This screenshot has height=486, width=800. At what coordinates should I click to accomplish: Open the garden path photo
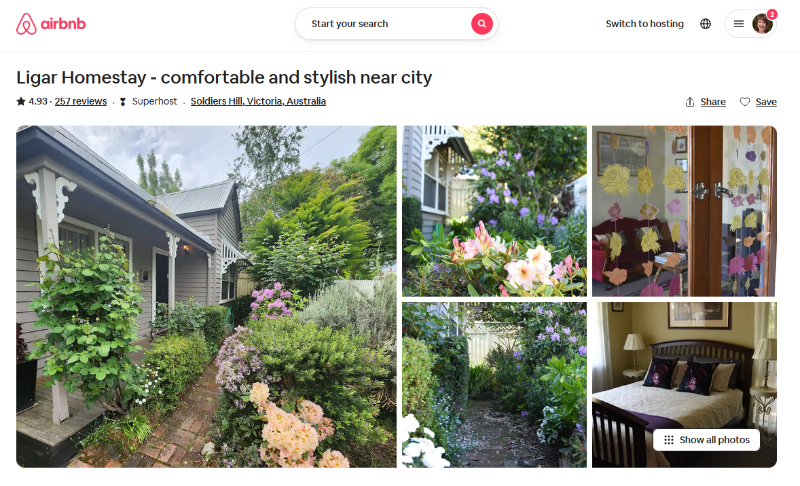(494, 385)
